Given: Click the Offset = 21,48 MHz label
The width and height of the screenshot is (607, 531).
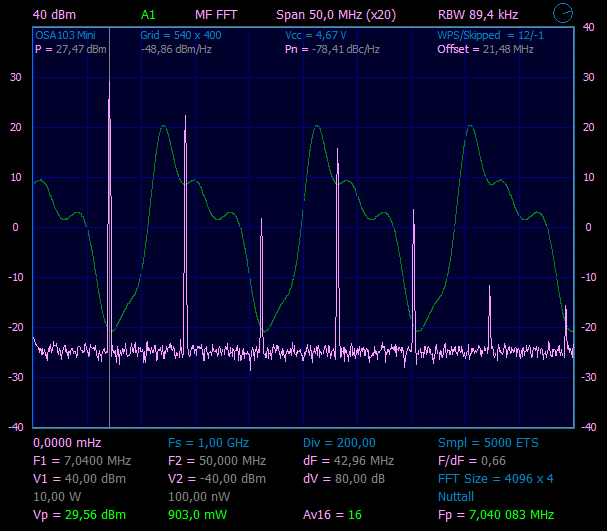Looking at the screenshot, I should 485,49.
